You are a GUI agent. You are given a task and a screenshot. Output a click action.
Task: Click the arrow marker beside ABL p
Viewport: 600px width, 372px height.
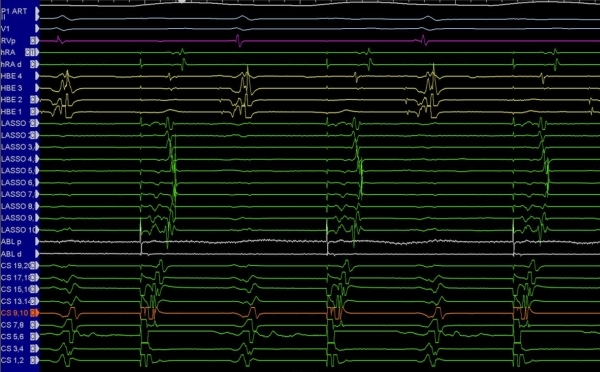pos(37,241)
